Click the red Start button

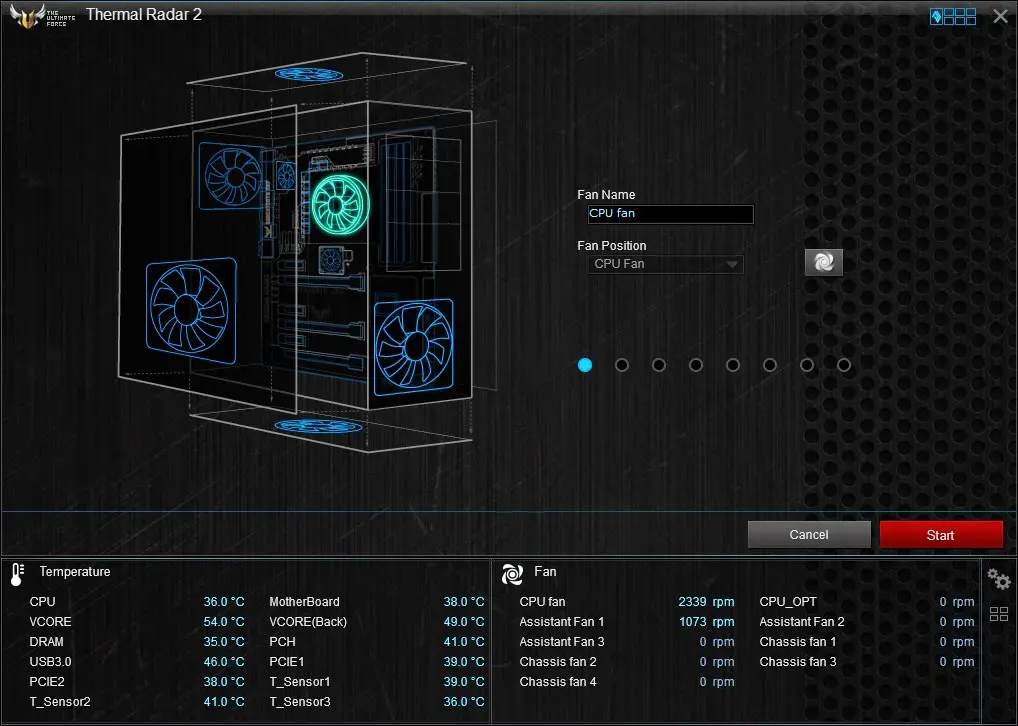pyautogui.click(x=941, y=534)
